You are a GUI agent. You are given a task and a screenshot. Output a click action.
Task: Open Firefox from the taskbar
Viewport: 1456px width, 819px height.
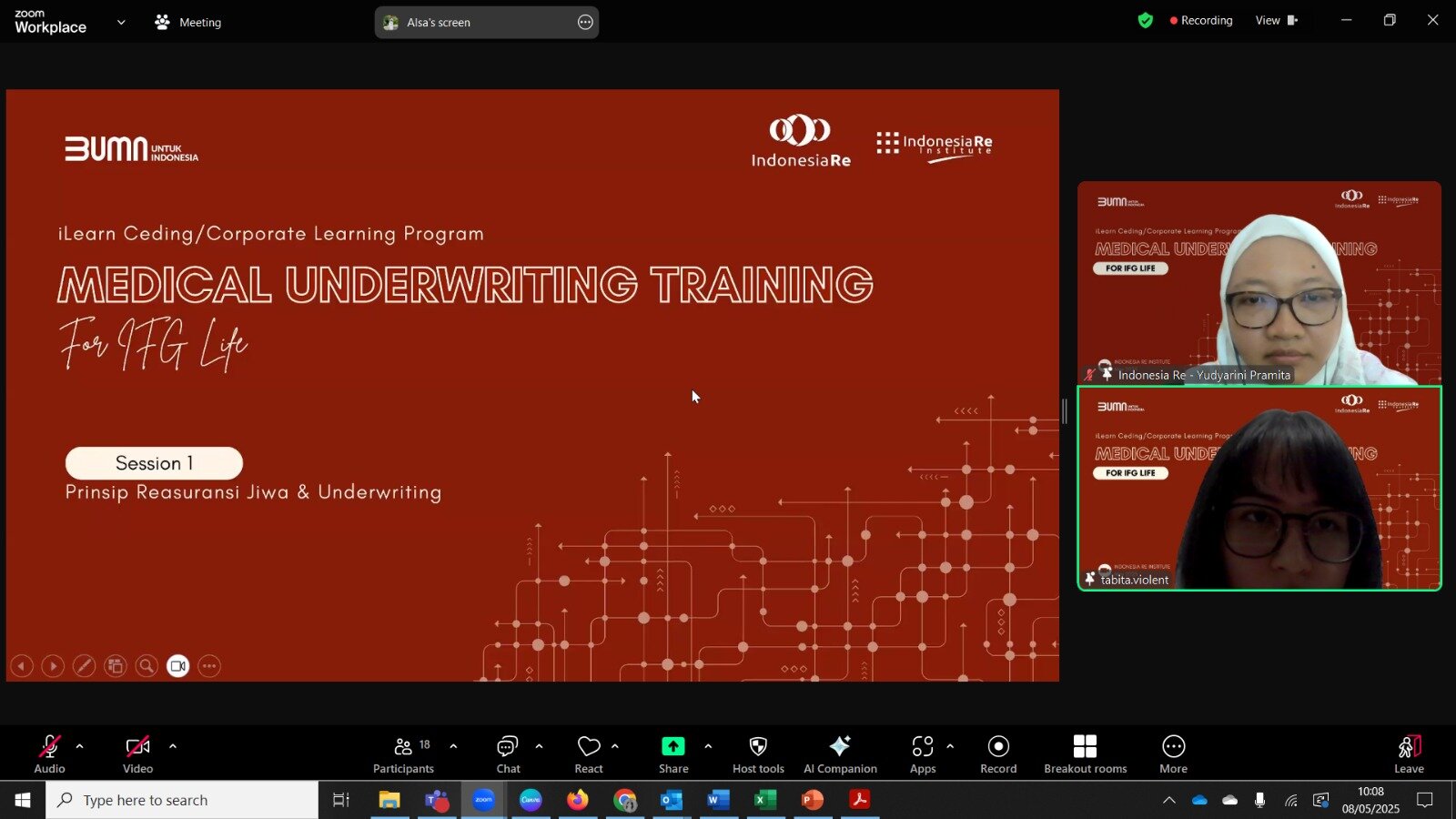click(x=578, y=800)
